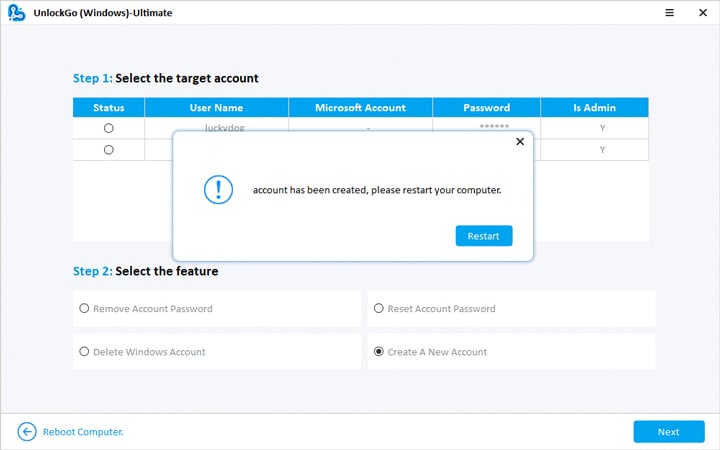Select Create A New Account option

coord(379,352)
